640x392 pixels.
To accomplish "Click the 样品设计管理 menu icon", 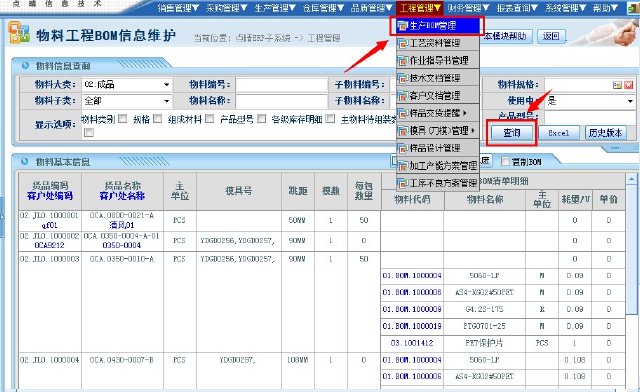I will coord(402,148).
